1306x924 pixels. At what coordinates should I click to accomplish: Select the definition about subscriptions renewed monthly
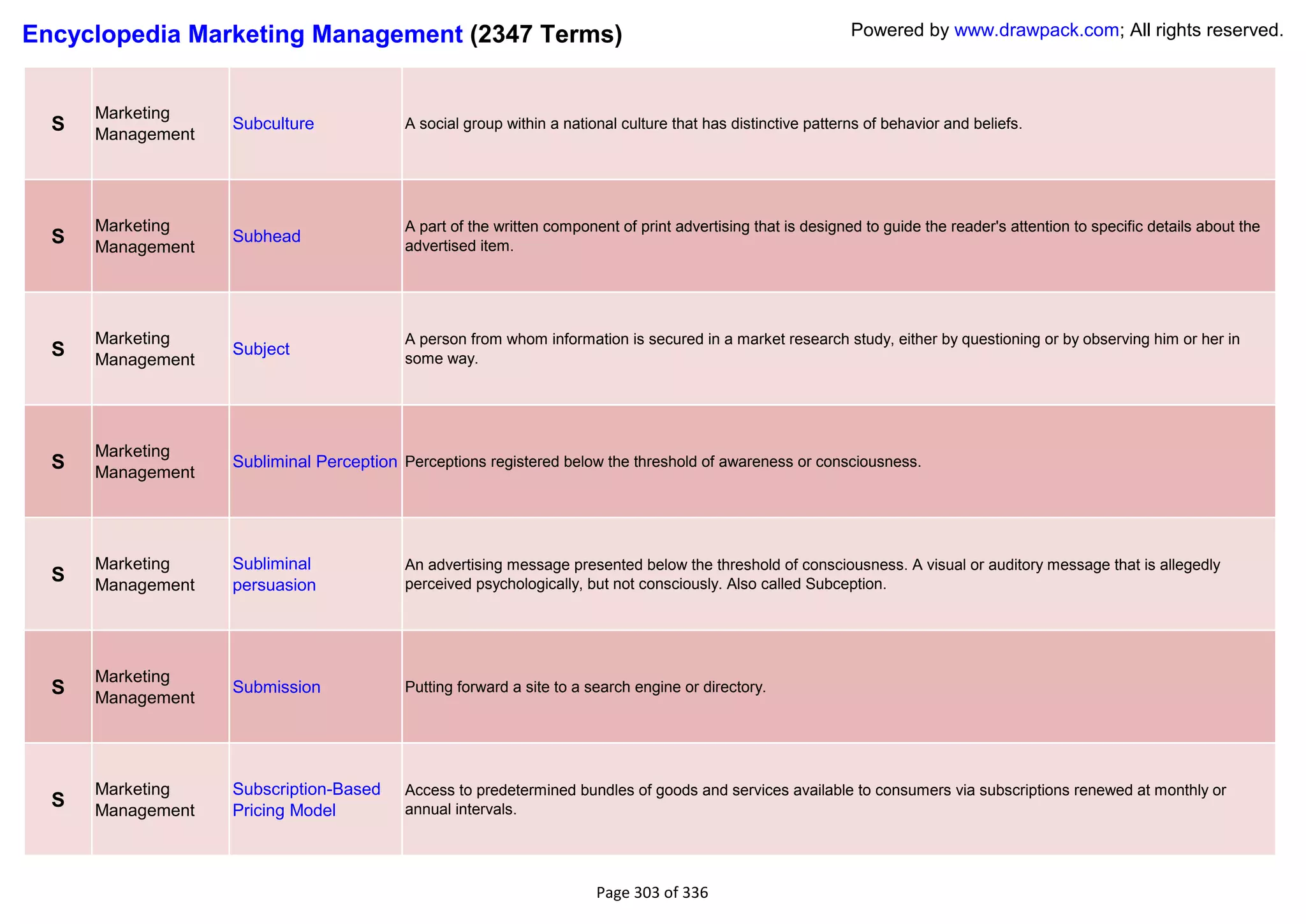click(x=816, y=800)
